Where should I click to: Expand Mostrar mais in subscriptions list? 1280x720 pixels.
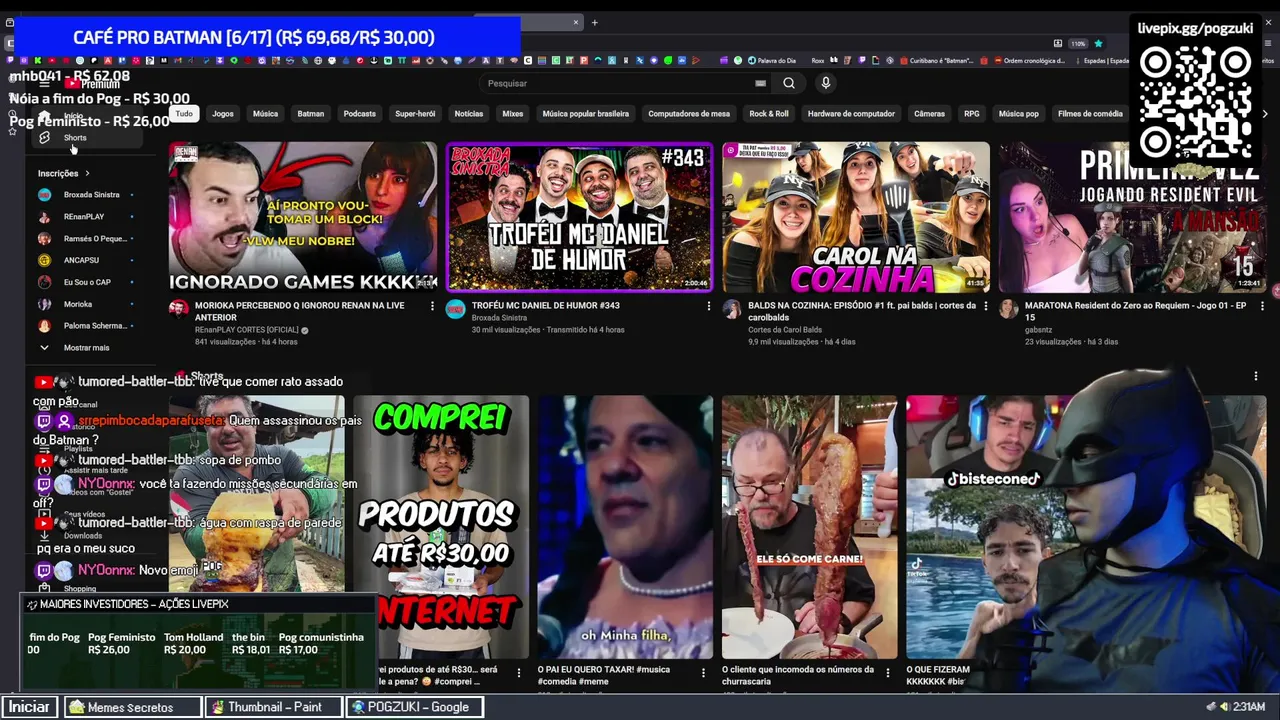(85, 348)
